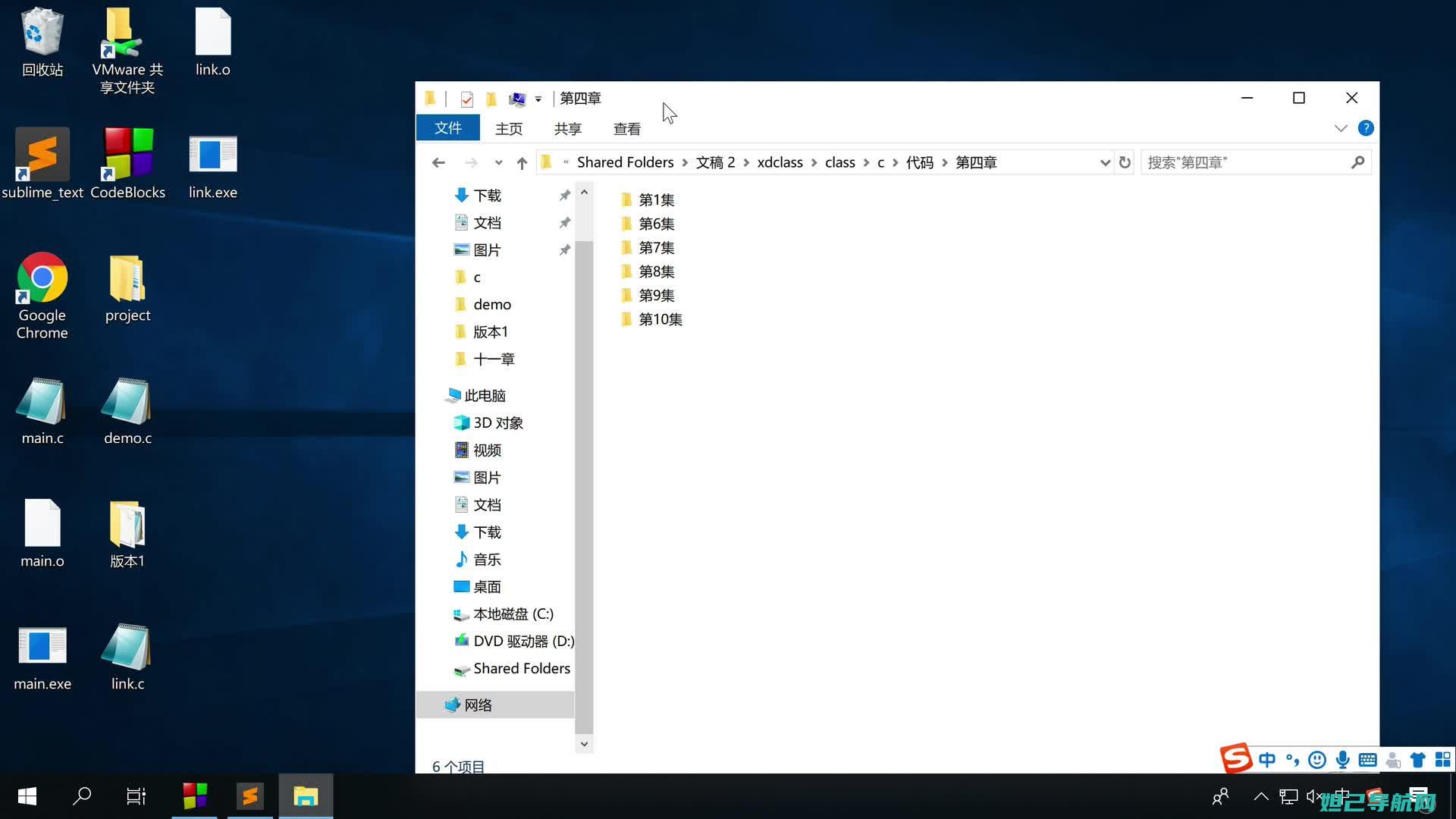Click the navigation up arrow
1456x819 pixels.
[522, 162]
